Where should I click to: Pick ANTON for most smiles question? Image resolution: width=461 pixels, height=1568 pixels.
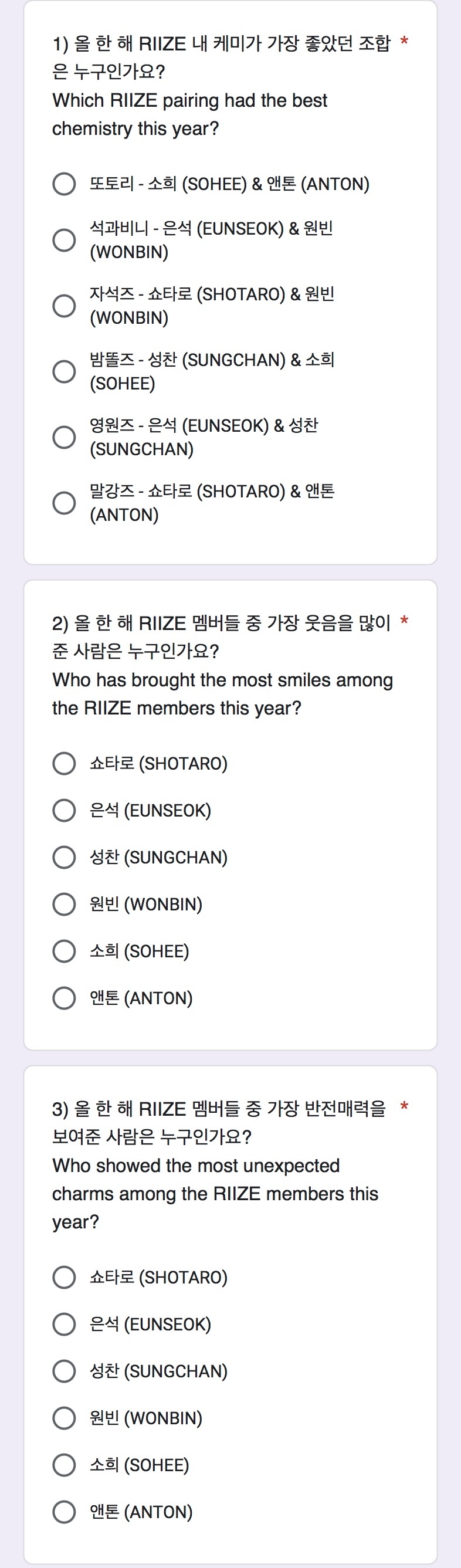tap(64, 998)
